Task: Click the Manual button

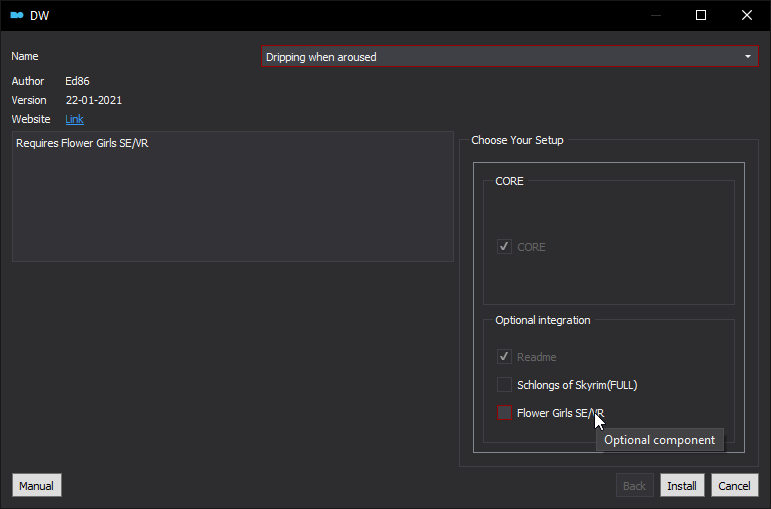Action: [x=36, y=485]
